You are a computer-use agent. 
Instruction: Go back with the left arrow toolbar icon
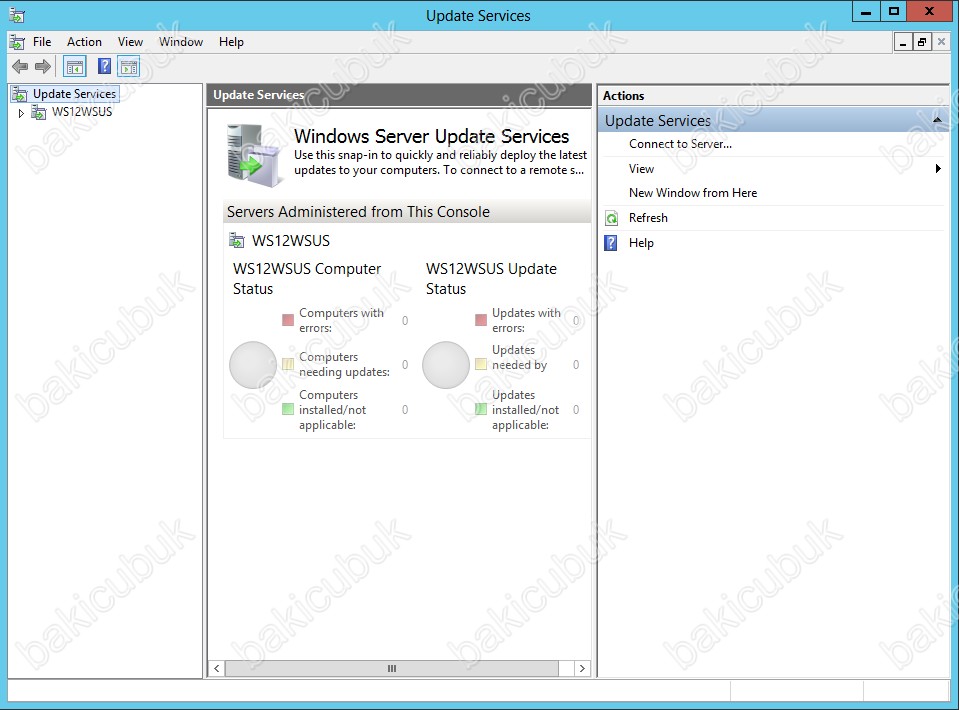point(20,66)
